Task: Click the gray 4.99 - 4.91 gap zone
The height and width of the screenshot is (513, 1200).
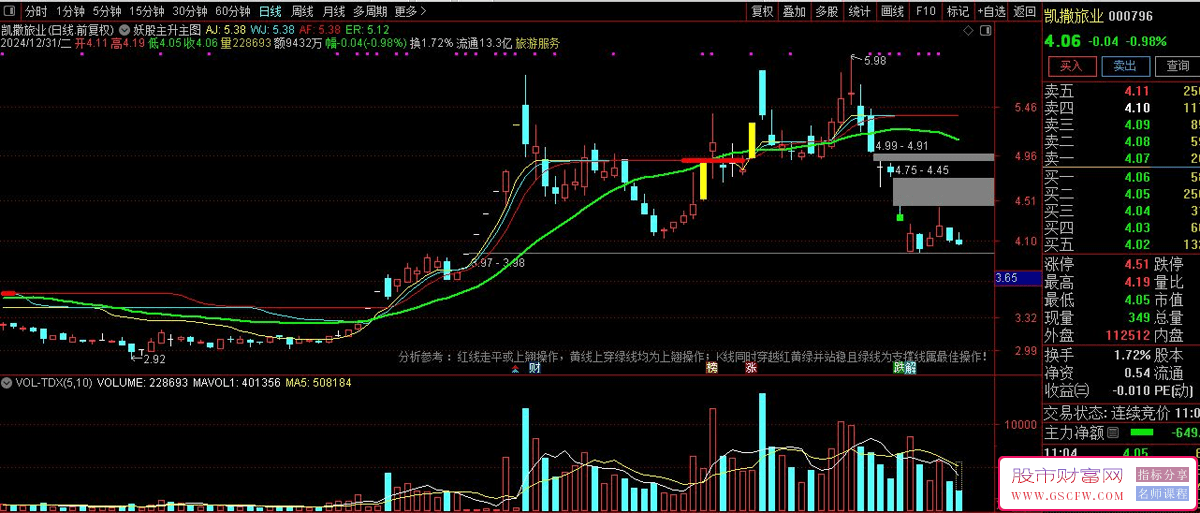Action: [933, 157]
